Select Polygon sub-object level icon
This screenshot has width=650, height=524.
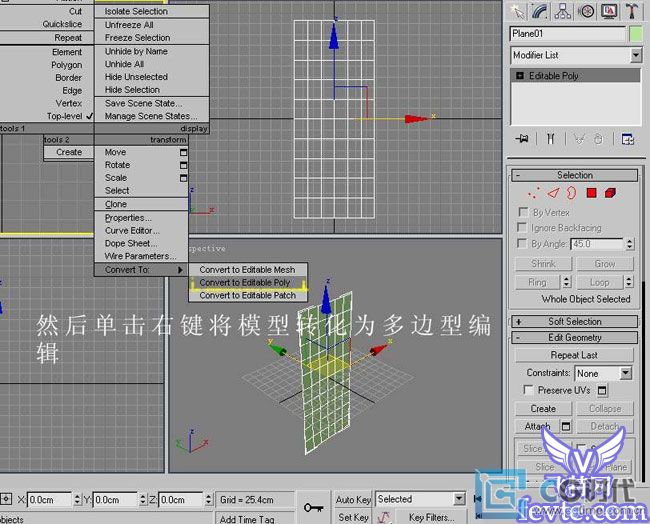click(592, 193)
